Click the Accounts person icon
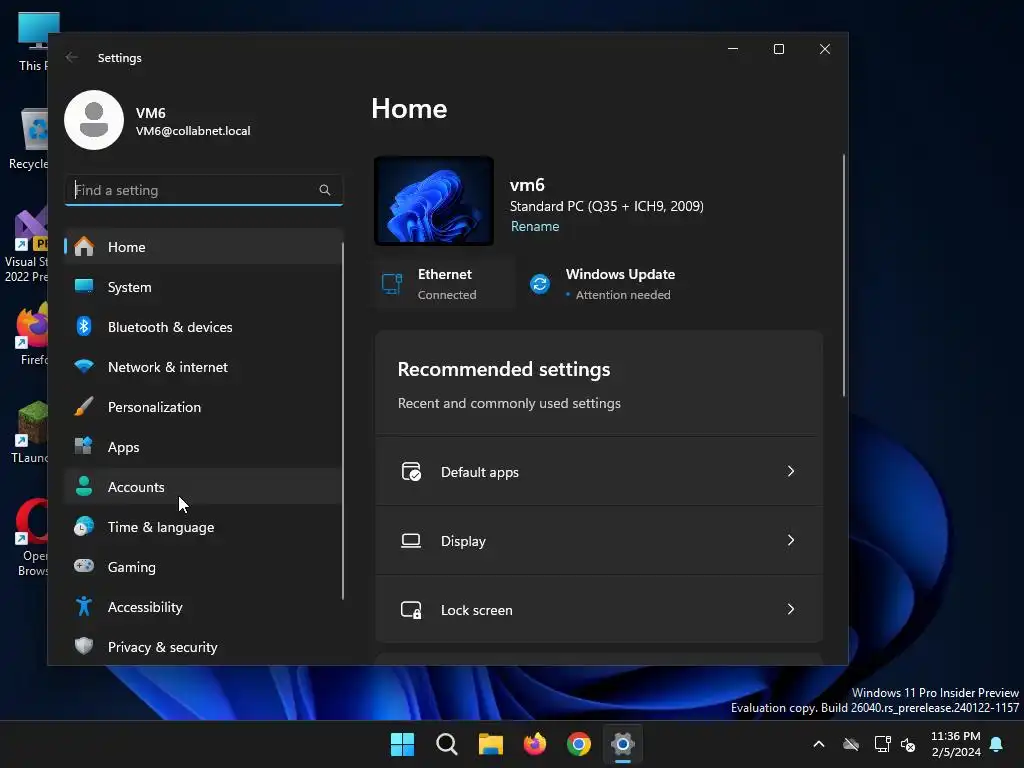 [x=84, y=486]
